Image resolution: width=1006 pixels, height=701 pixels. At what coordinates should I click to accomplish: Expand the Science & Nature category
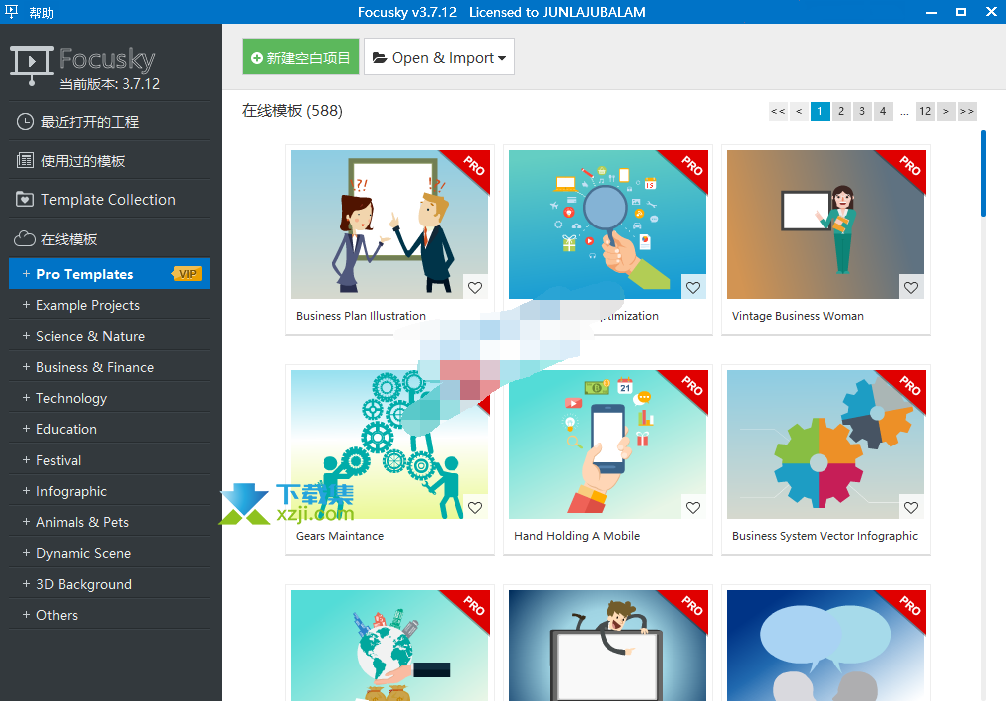[26, 335]
